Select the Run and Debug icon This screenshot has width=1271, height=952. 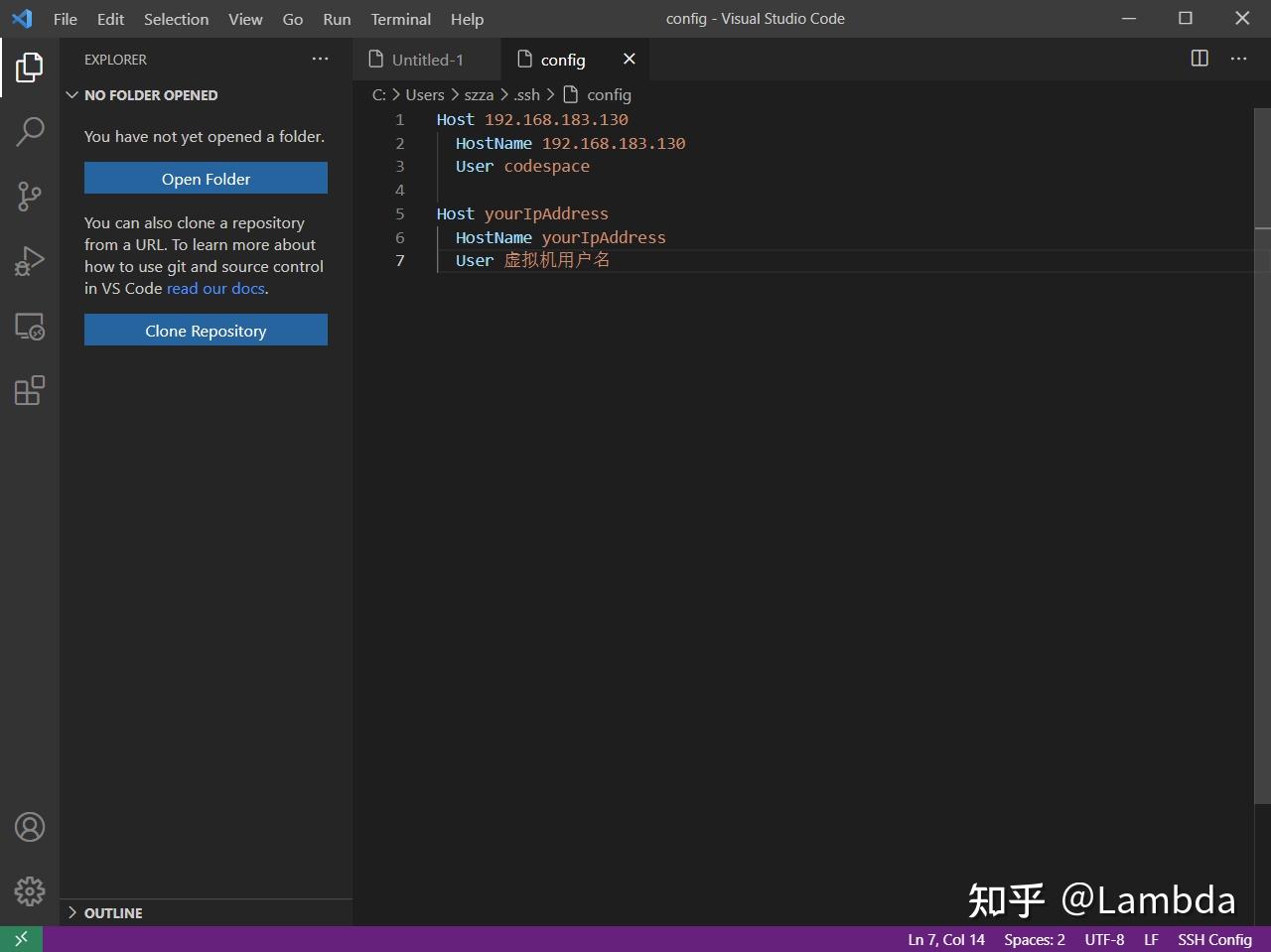pos(29,260)
